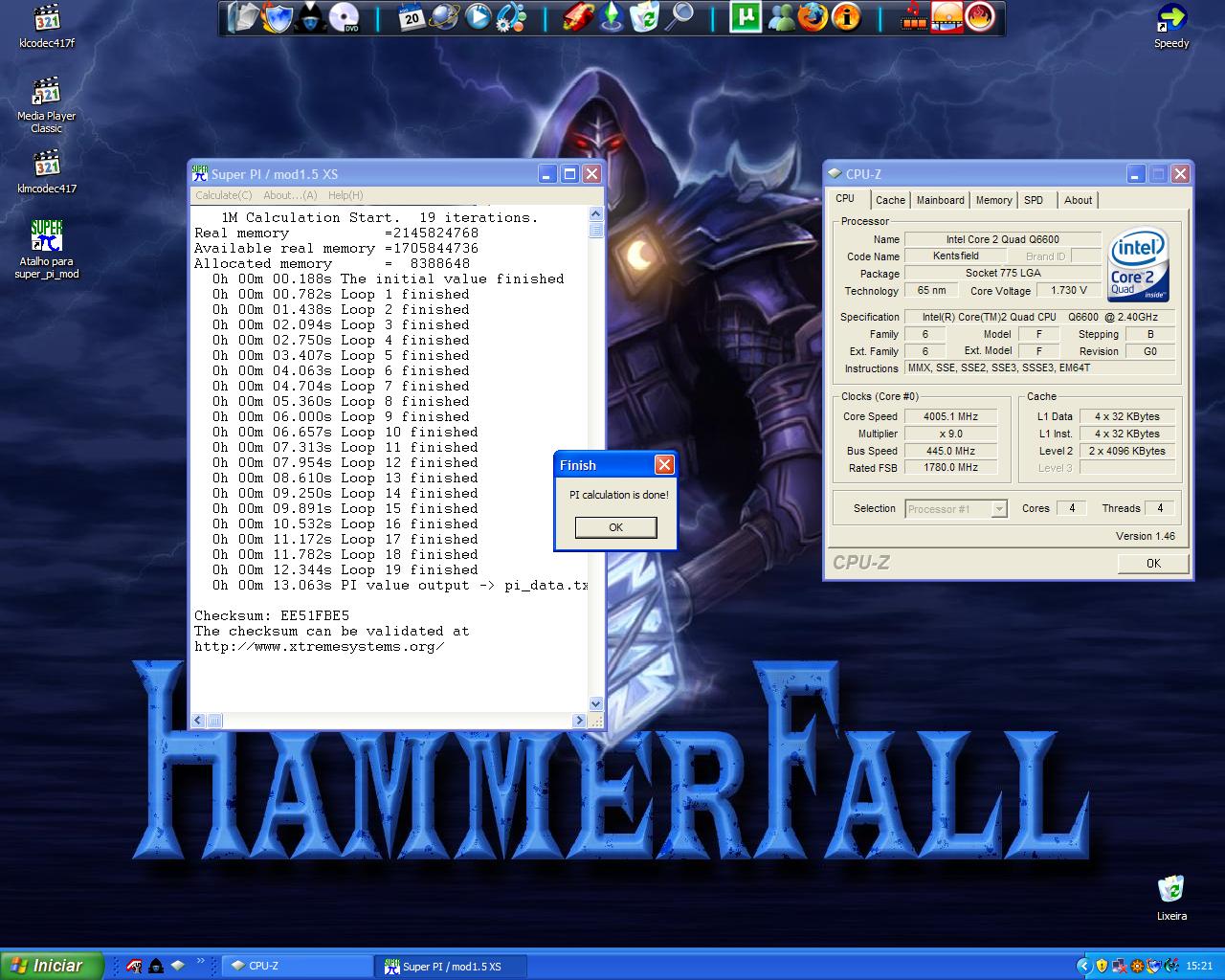Open the Calculate(C) menu in Super PI
1225x980 pixels.
pos(224,195)
